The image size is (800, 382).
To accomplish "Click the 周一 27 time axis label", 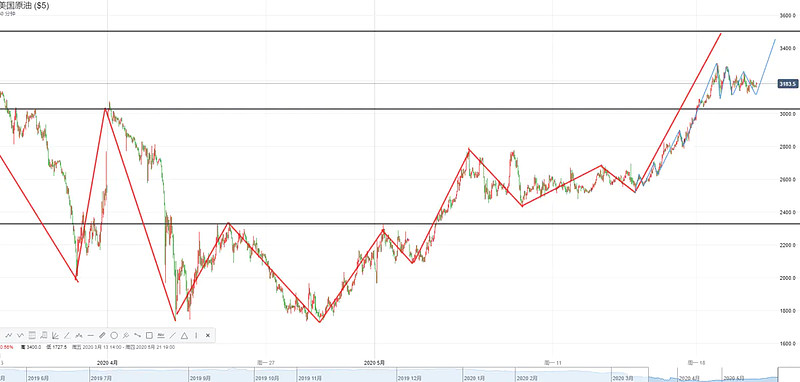I will [266, 363].
